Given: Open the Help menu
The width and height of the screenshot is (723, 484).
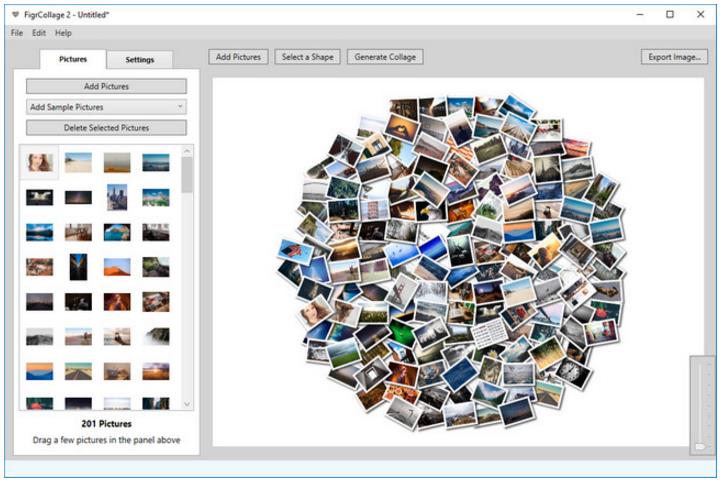Looking at the screenshot, I should click(x=63, y=33).
